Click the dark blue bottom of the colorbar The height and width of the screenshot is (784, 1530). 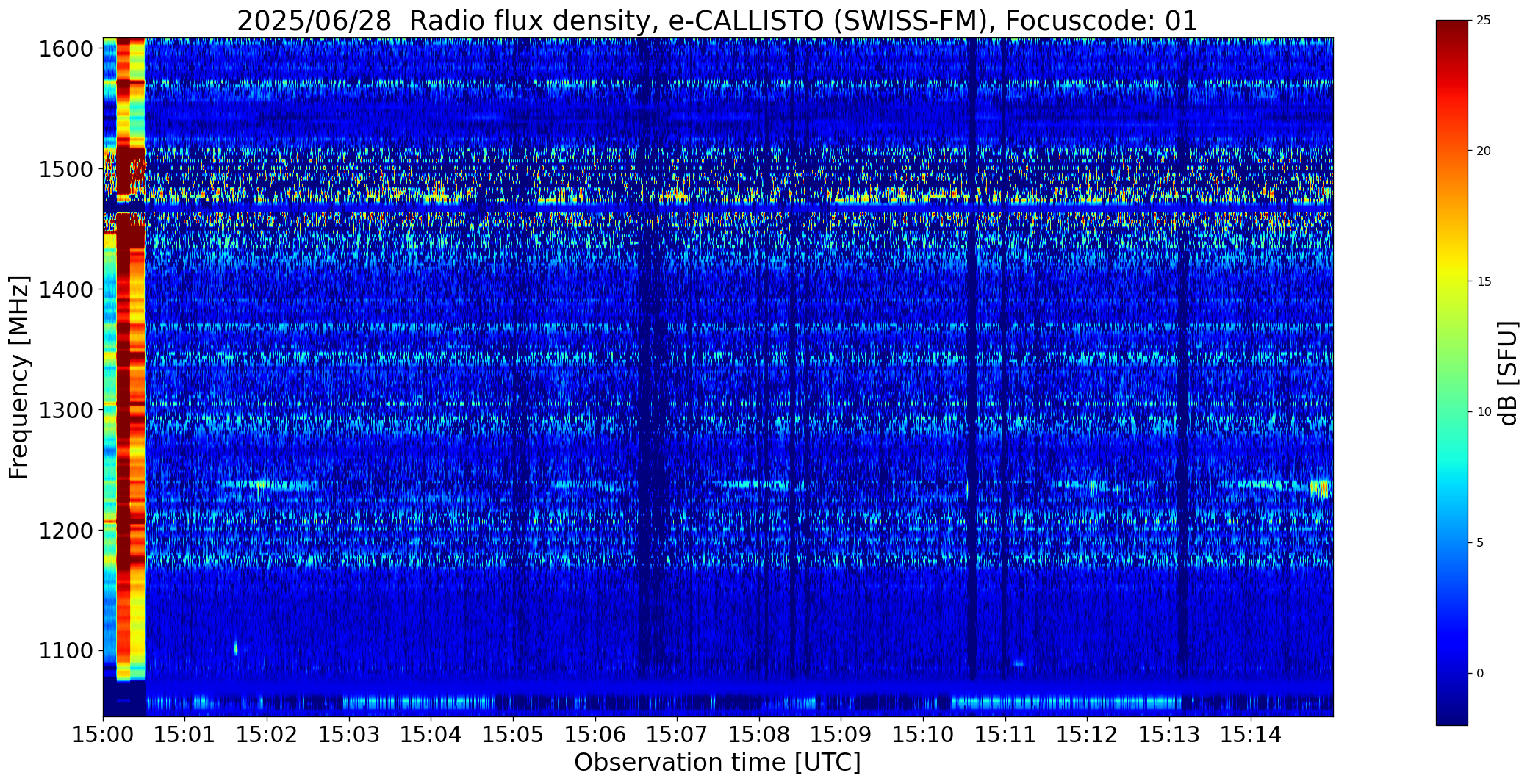click(x=1452, y=711)
